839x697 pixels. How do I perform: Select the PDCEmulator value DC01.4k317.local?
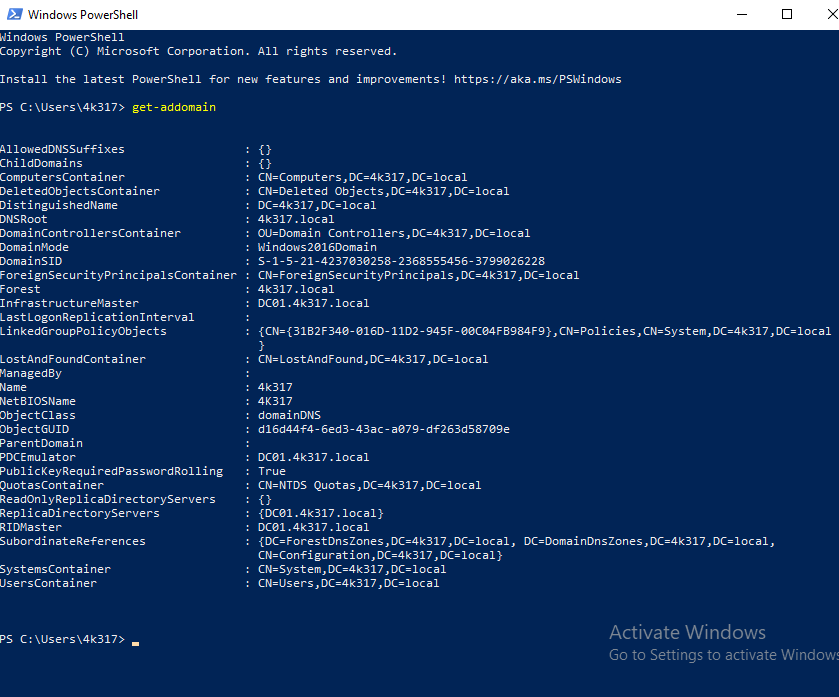tap(313, 457)
